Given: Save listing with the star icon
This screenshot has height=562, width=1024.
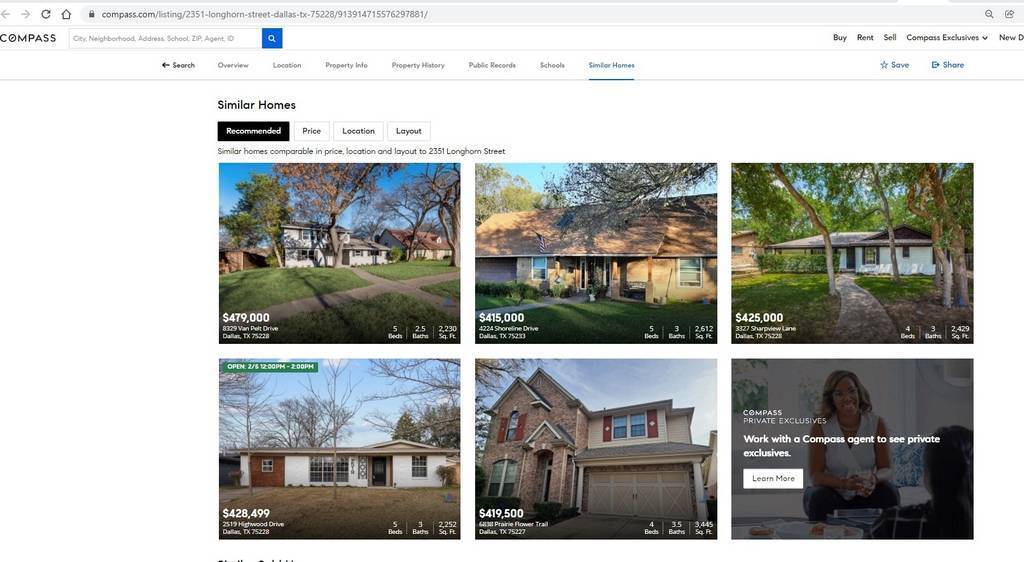Looking at the screenshot, I should [894, 65].
